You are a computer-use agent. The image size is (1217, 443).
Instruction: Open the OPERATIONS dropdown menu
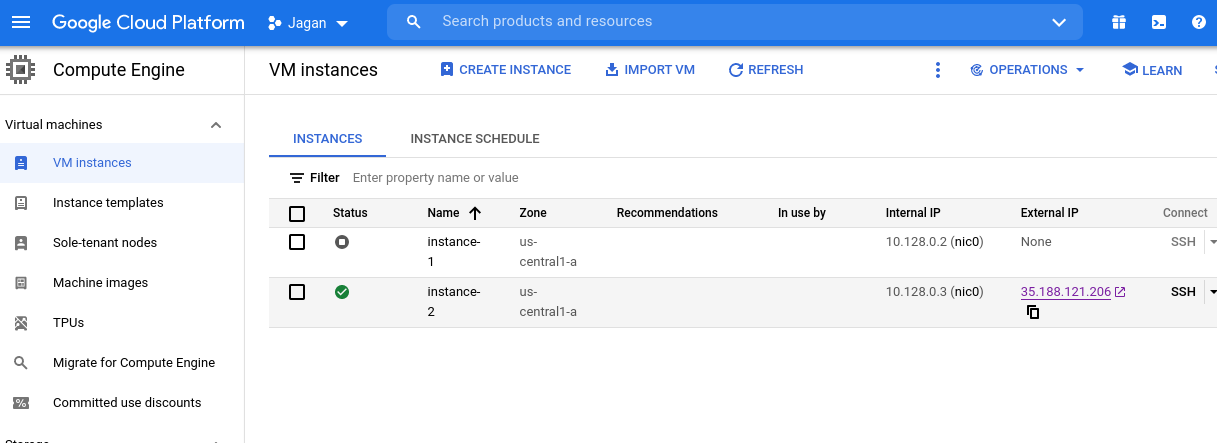[x=1028, y=70]
